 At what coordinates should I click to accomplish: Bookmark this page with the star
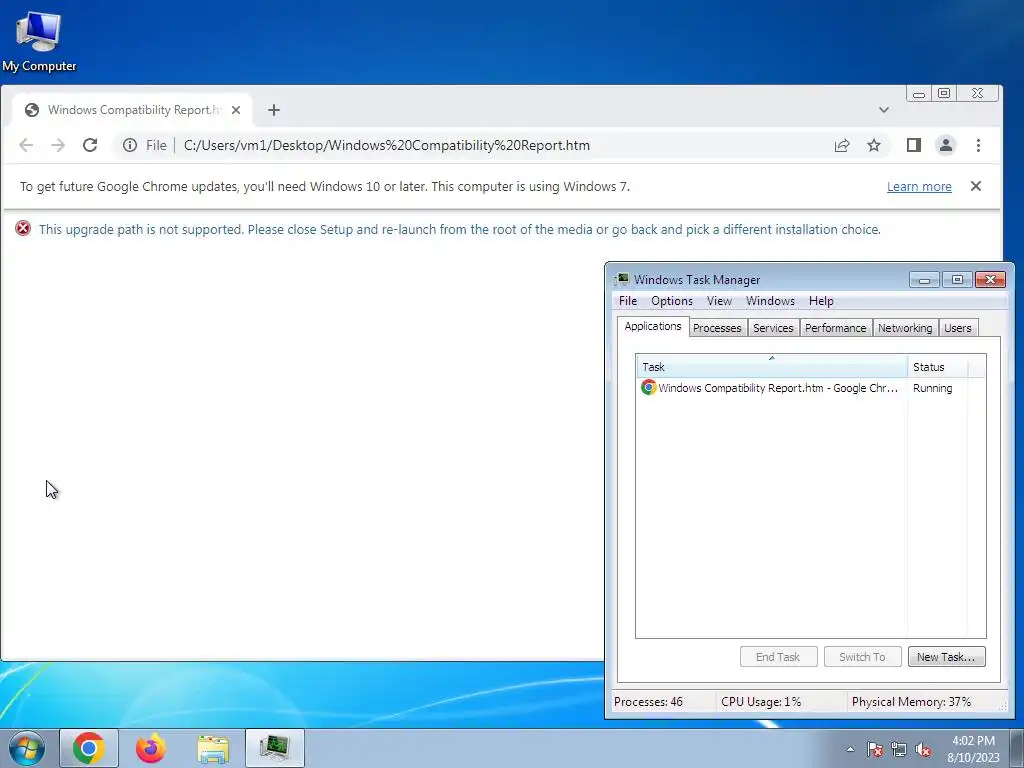pyautogui.click(x=874, y=145)
